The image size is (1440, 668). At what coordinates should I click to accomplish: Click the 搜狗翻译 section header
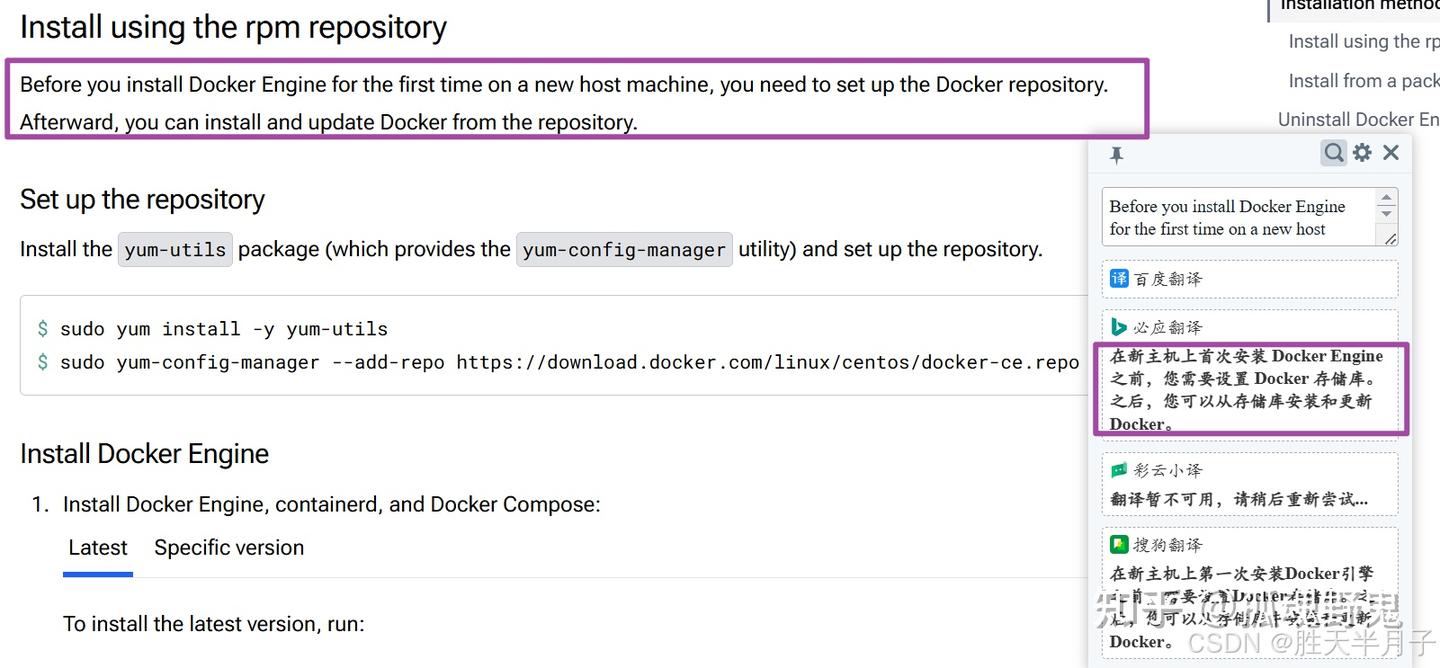click(x=1250, y=544)
